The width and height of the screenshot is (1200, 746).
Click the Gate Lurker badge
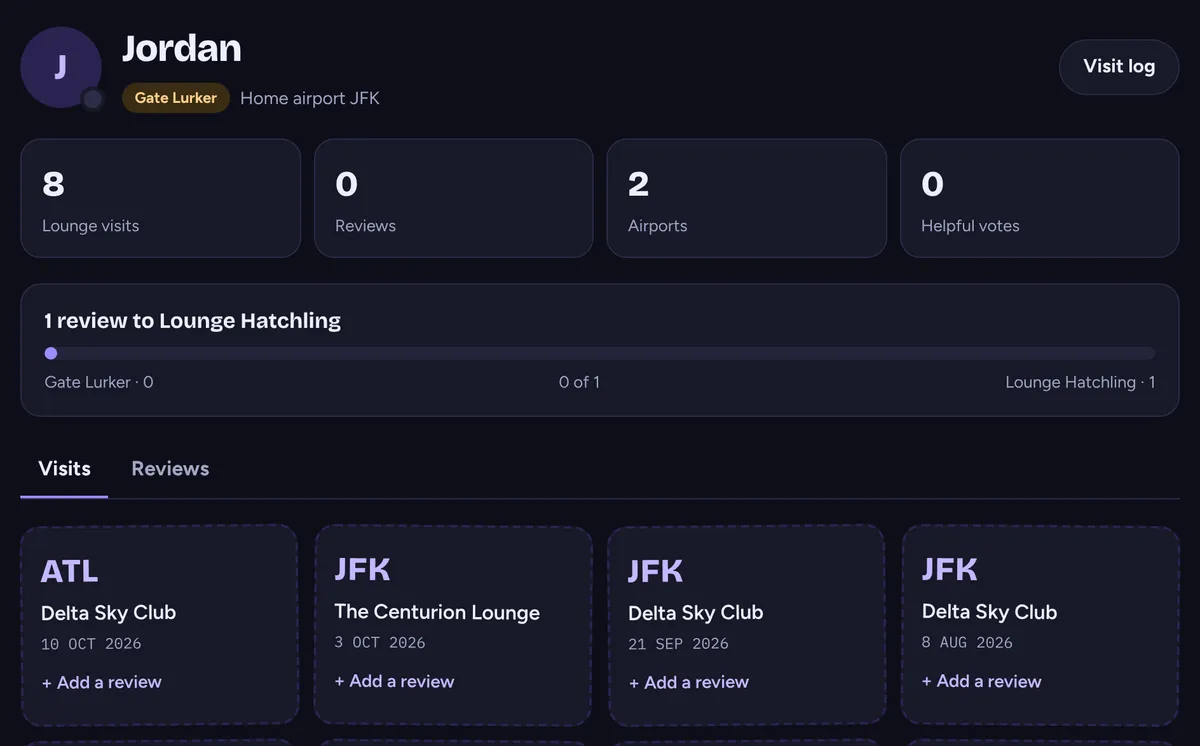(x=176, y=98)
